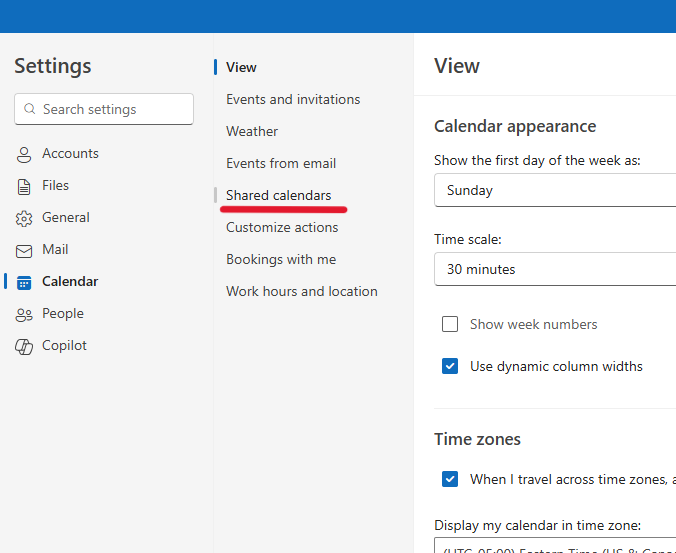Screen dimensions: 676x553
Task: Go to Work hours and location
Action: click(301, 291)
